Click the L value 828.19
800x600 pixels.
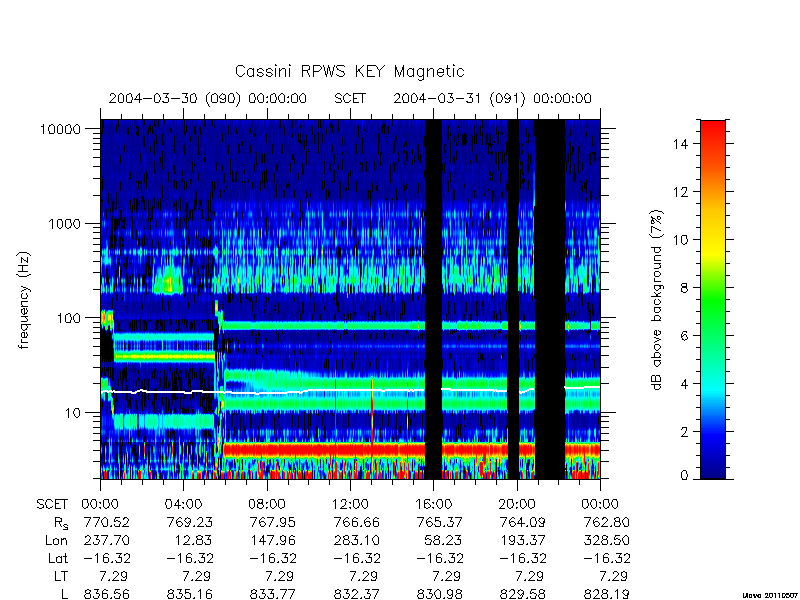[x=606, y=594]
